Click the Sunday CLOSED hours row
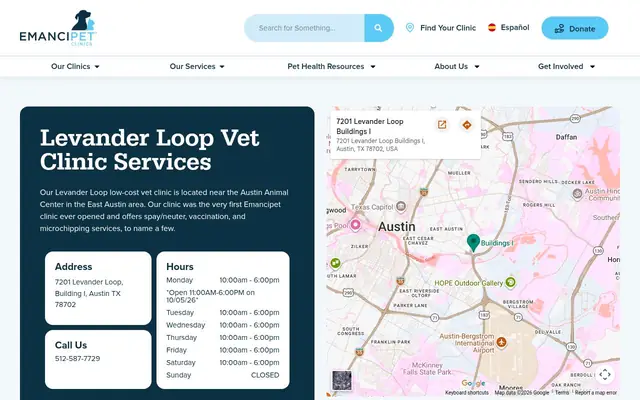Screen dimensions: 640x400 point(223,375)
